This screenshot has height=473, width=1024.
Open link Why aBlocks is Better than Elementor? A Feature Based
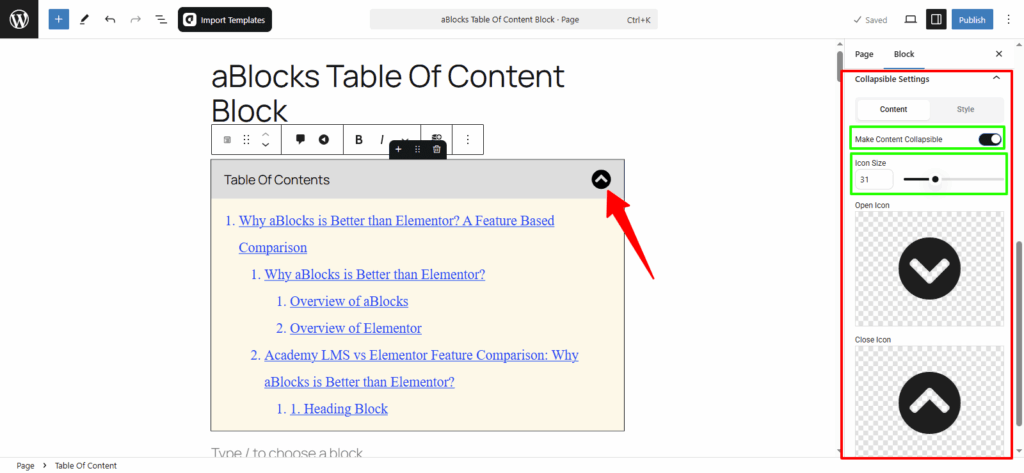coord(396,221)
